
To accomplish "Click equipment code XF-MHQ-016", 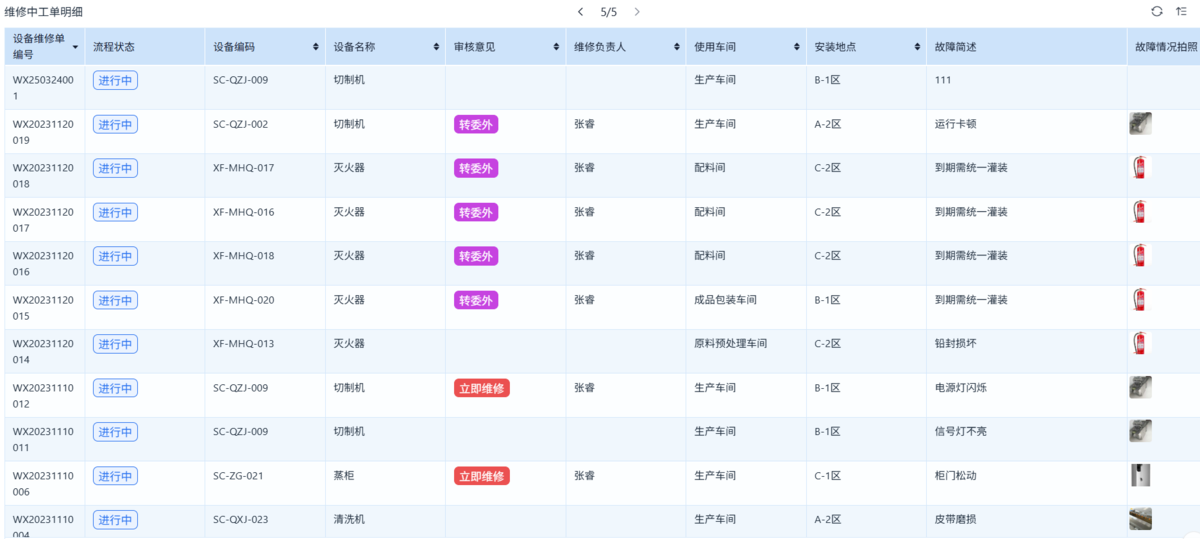I will (x=243, y=212).
